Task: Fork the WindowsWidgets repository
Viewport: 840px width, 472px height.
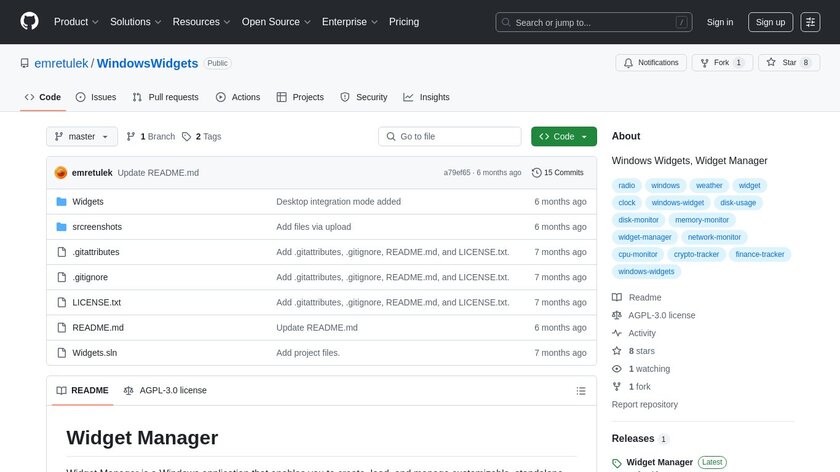Action: [721, 63]
